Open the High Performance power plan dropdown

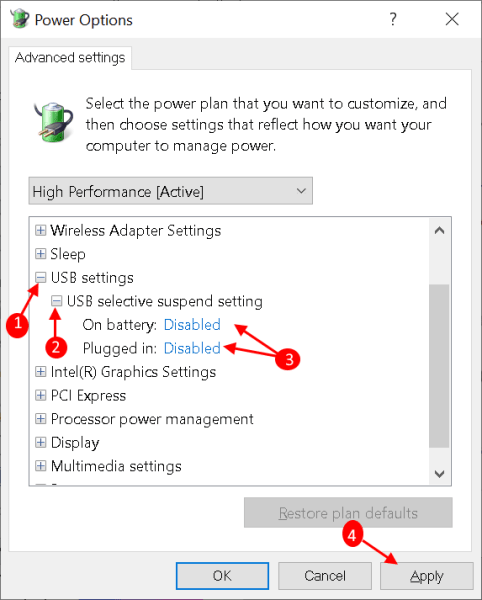(x=171, y=191)
